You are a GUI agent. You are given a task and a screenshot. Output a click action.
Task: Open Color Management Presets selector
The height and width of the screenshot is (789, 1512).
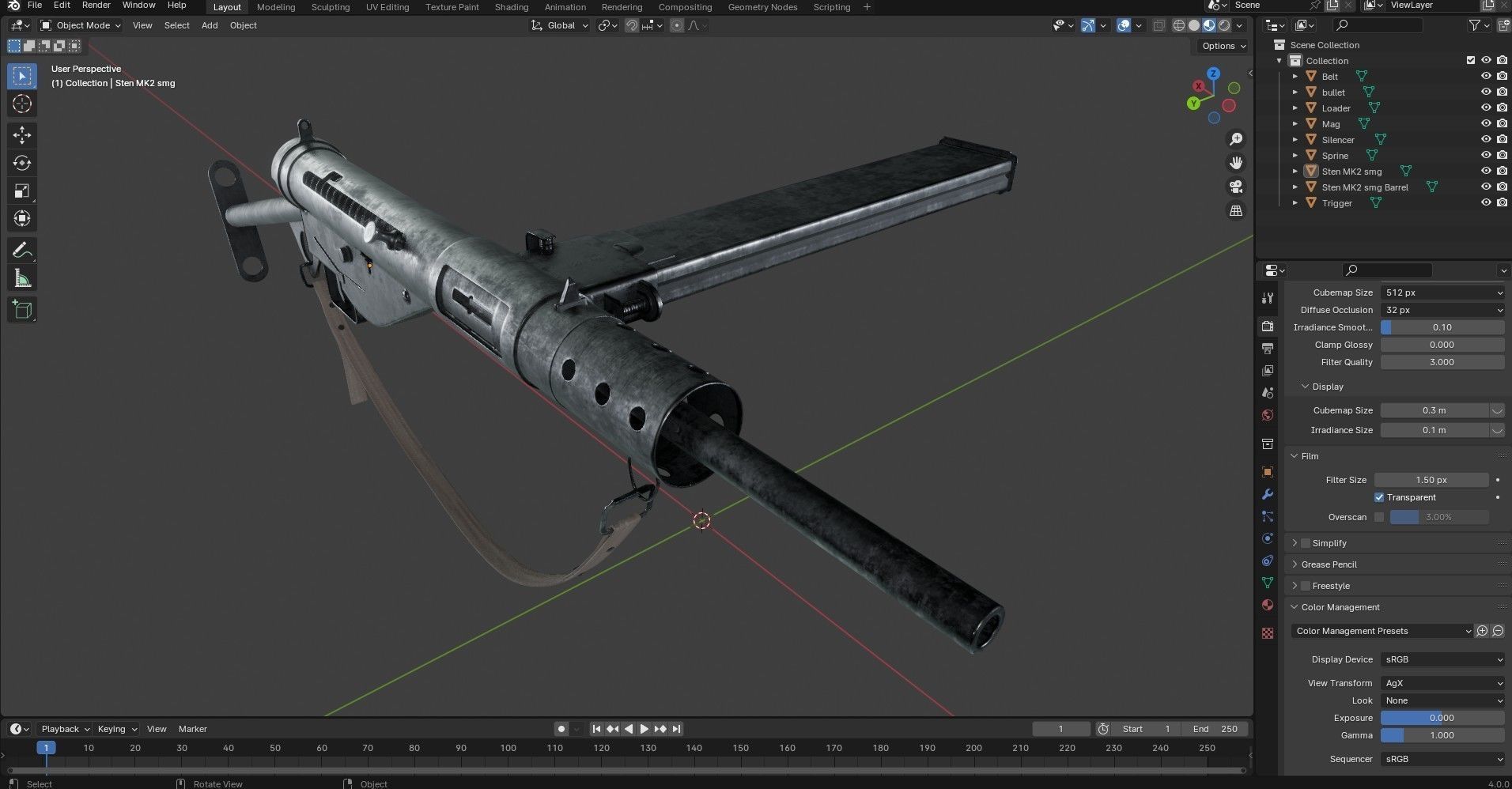1383,631
